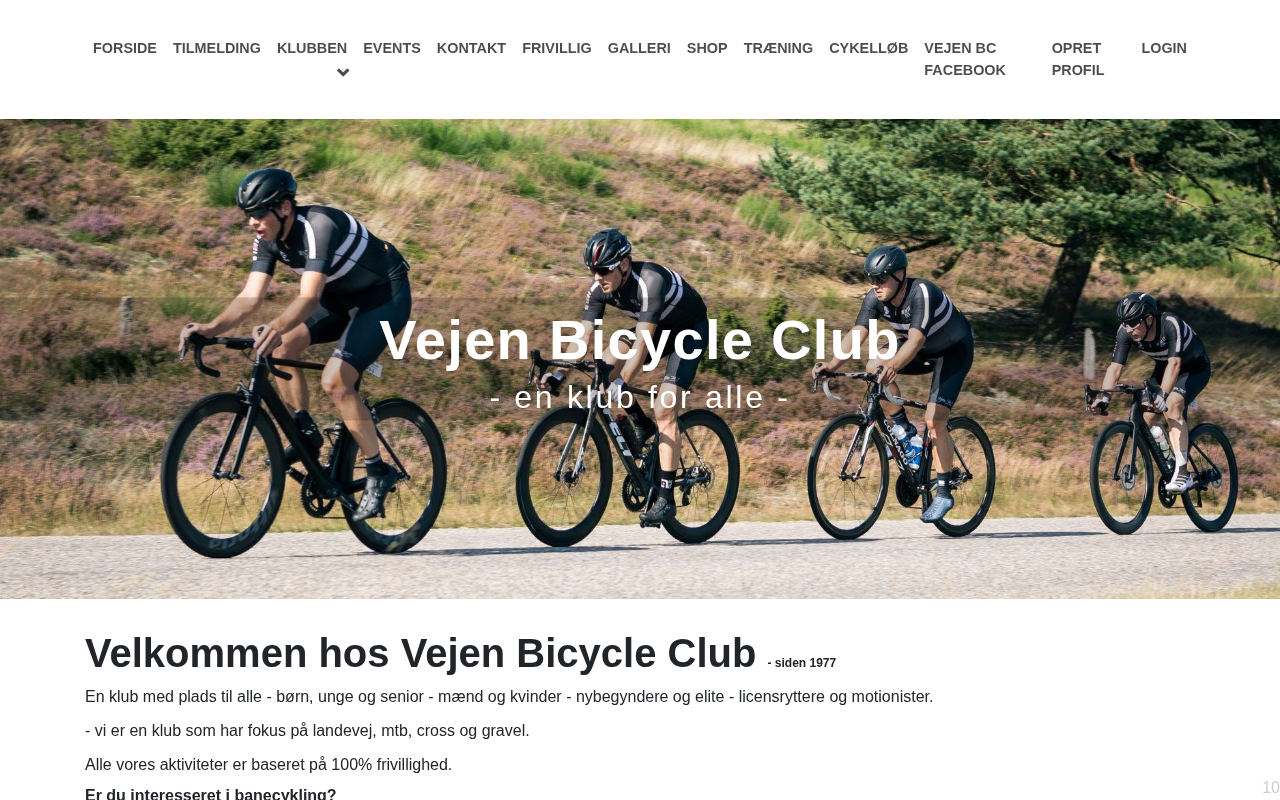
Task: Select Cykelløb in the top menu
Action: pyautogui.click(x=868, y=48)
